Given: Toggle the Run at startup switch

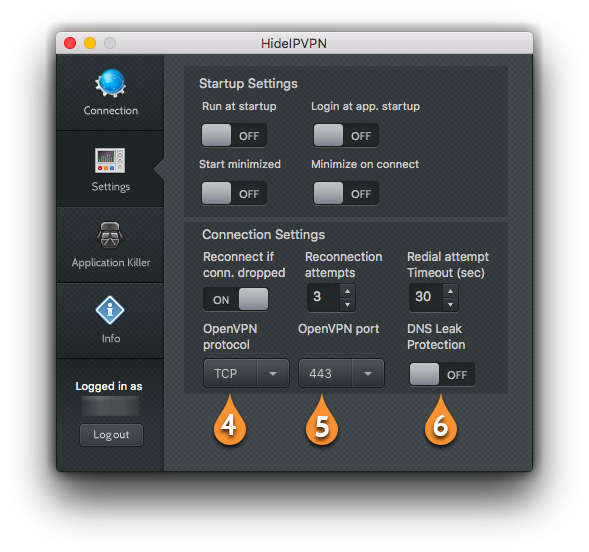Looking at the screenshot, I should point(234,135).
